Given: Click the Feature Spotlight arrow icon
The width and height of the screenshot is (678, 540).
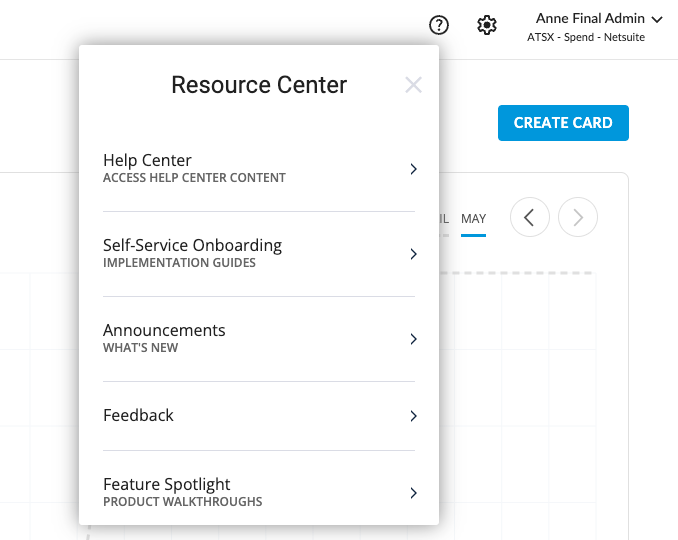Looking at the screenshot, I should pyautogui.click(x=413, y=493).
